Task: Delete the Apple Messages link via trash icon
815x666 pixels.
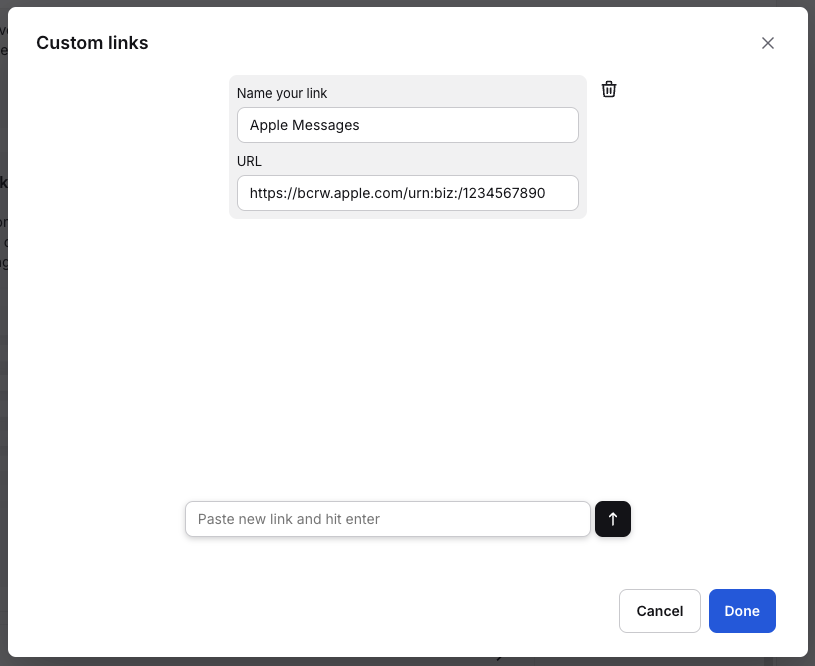Action: point(609,90)
